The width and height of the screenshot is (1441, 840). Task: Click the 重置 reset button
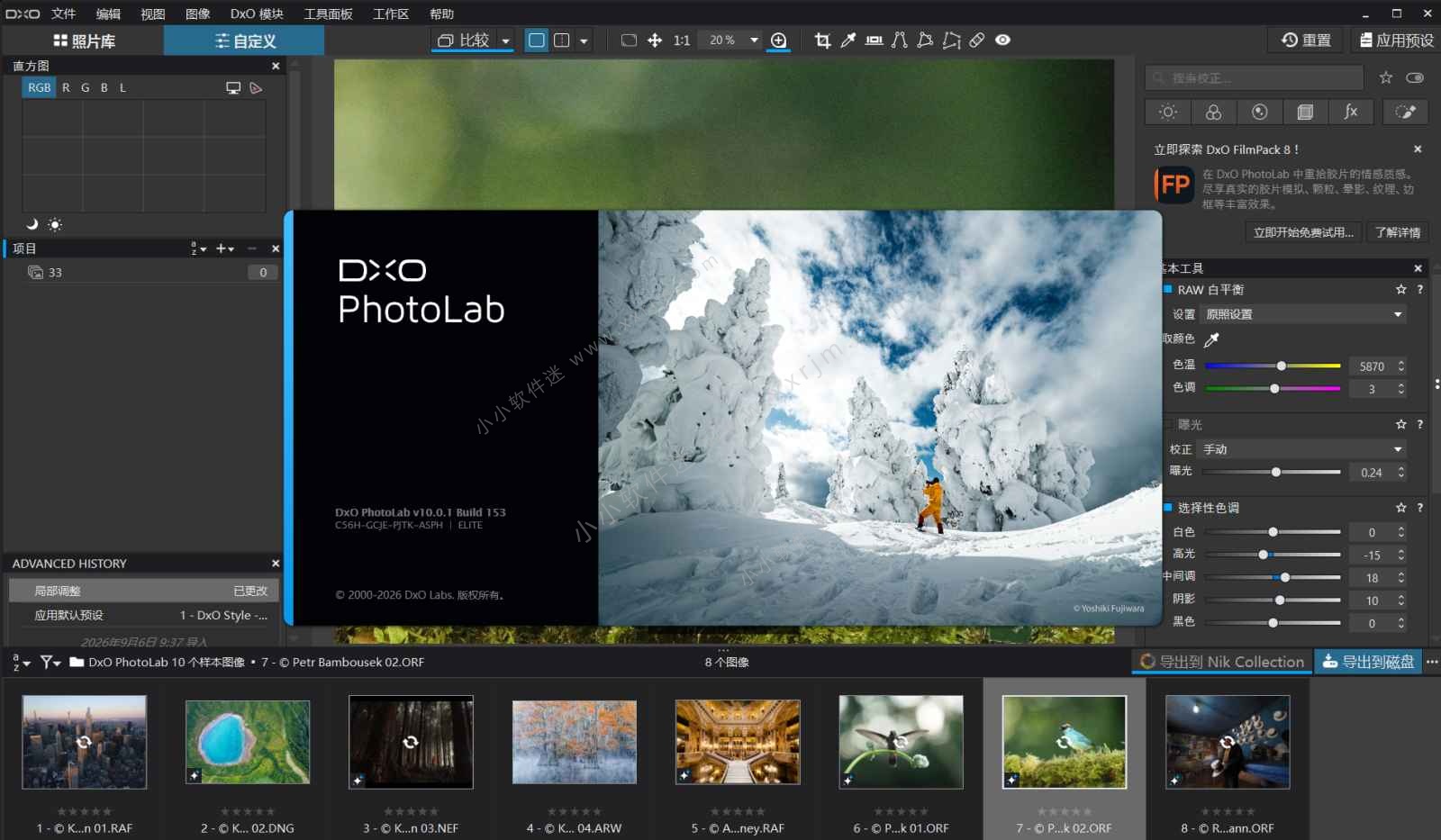[x=1306, y=41]
